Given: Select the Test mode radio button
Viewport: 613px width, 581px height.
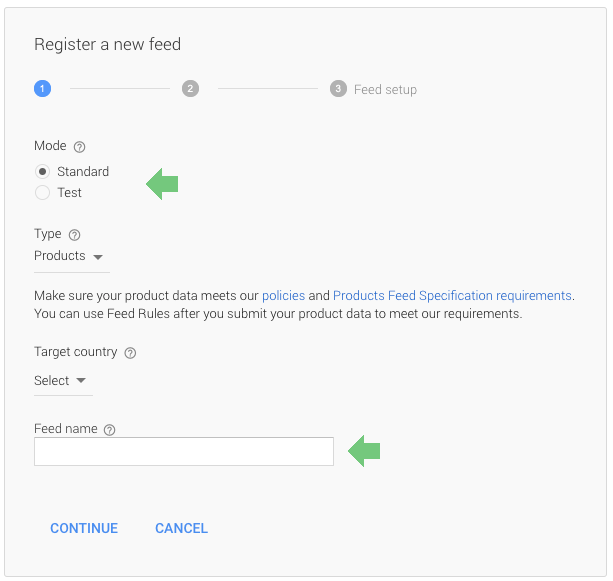Looking at the screenshot, I should point(43,193).
